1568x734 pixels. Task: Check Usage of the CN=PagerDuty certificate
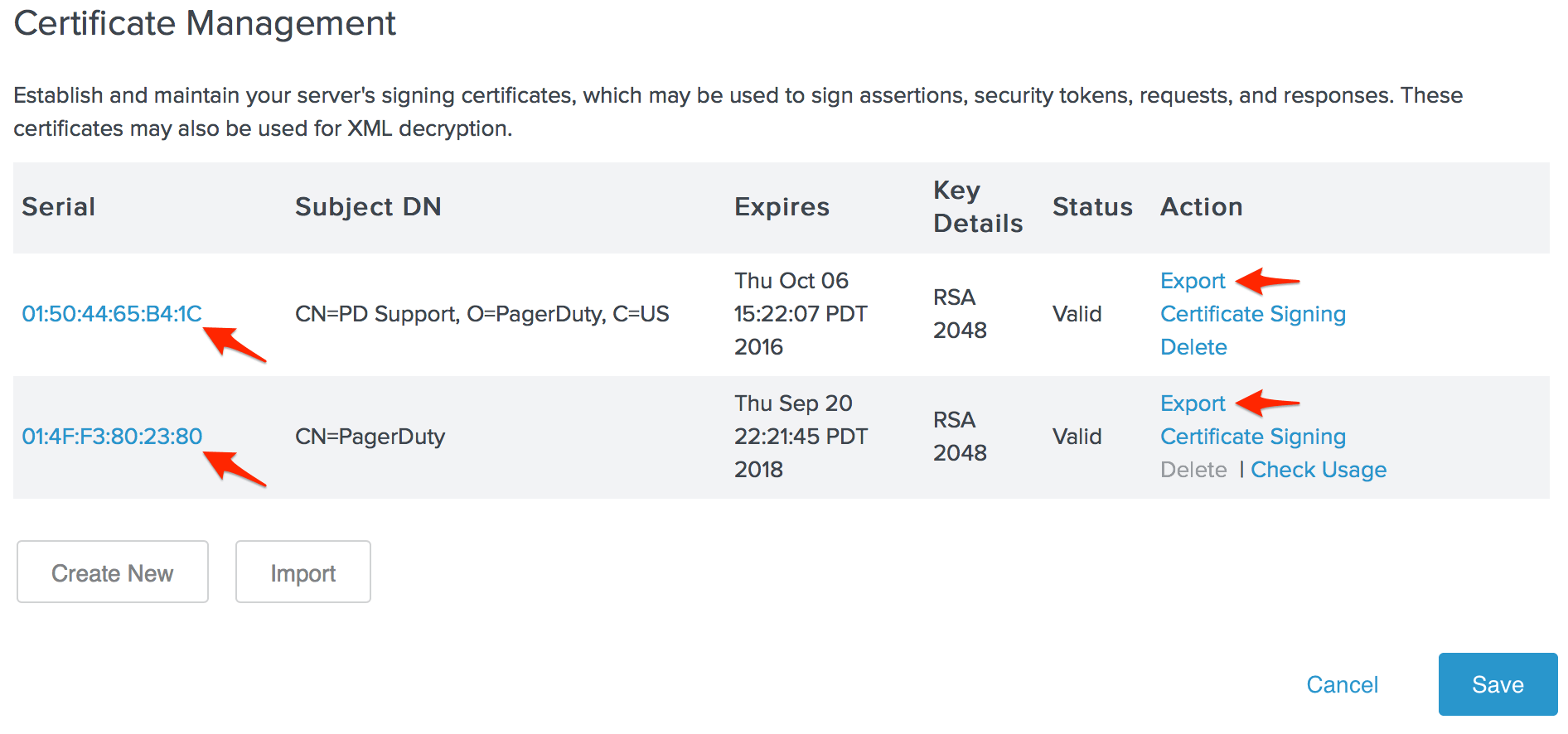point(1318,470)
